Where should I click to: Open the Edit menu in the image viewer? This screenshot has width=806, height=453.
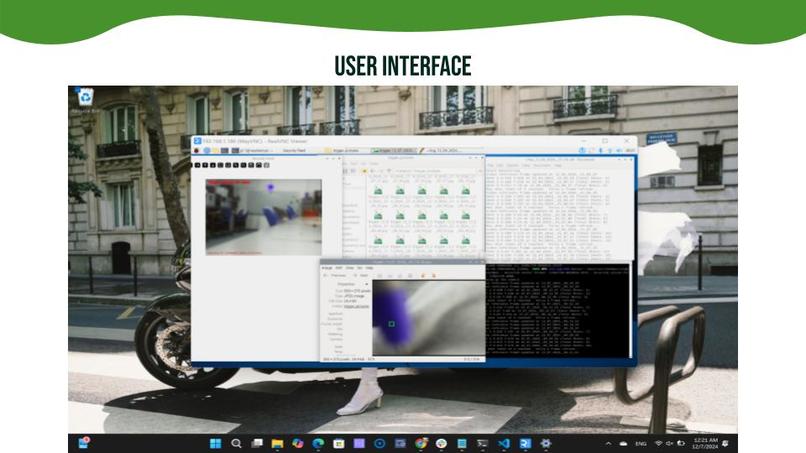(x=339, y=268)
